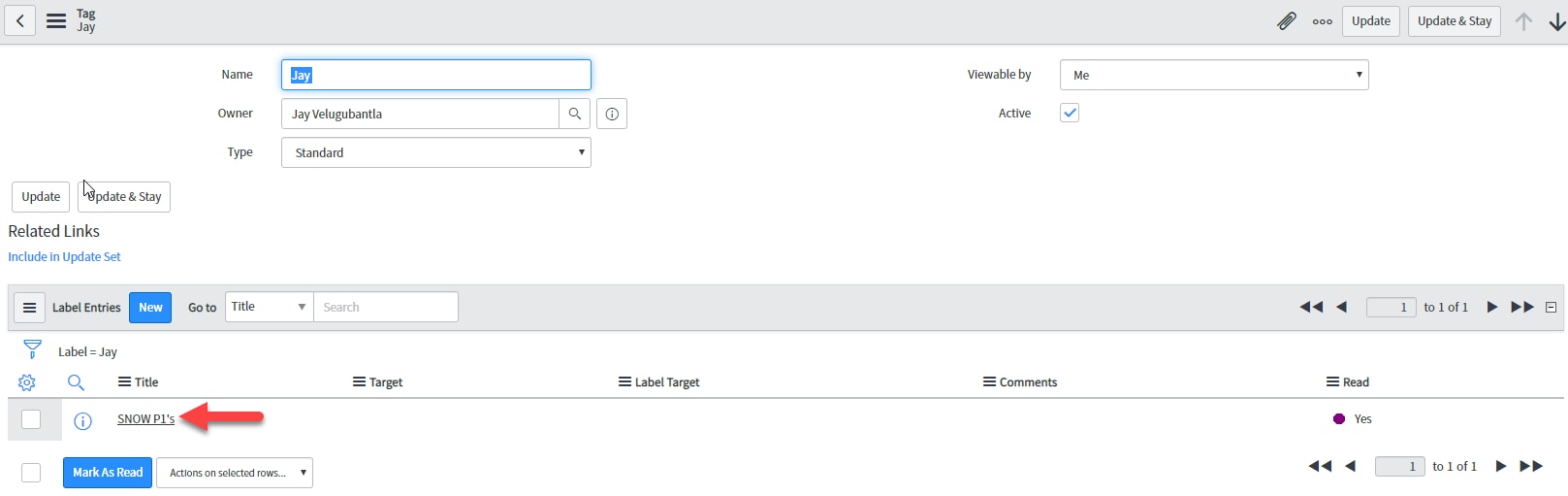The height and width of the screenshot is (496, 1568).
Task: Open Label Target column options icon
Action: [x=624, y=382]
